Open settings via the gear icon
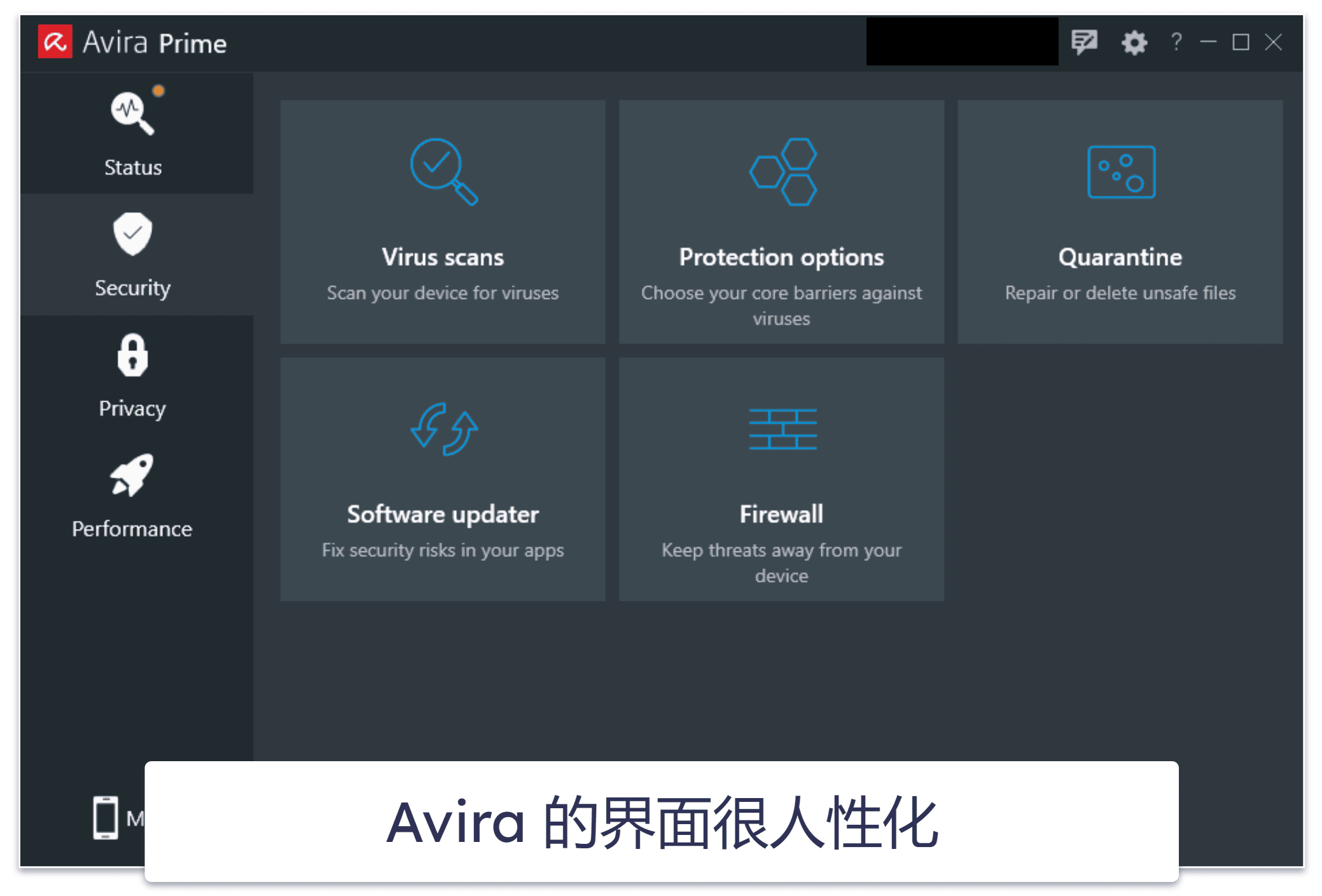This screenshot has width=1322, height=896. point(1134,43)
